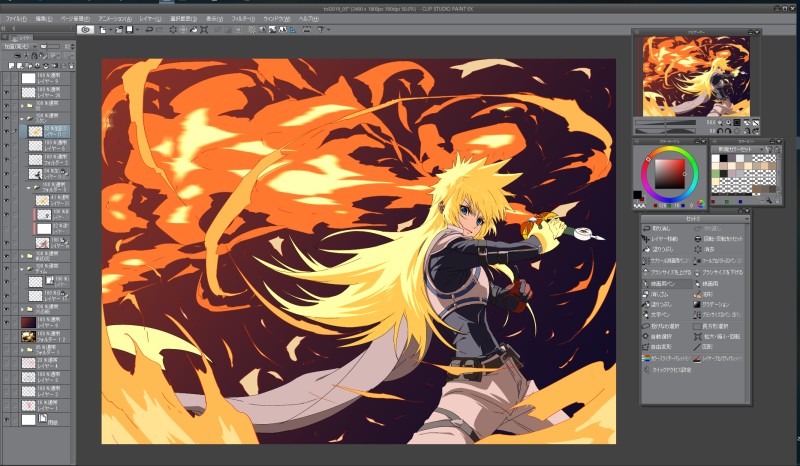The height and width of the screenshot is (466, 800).
Task: Click the Open file folder icon in toolbar
Action: coord(119,30)
